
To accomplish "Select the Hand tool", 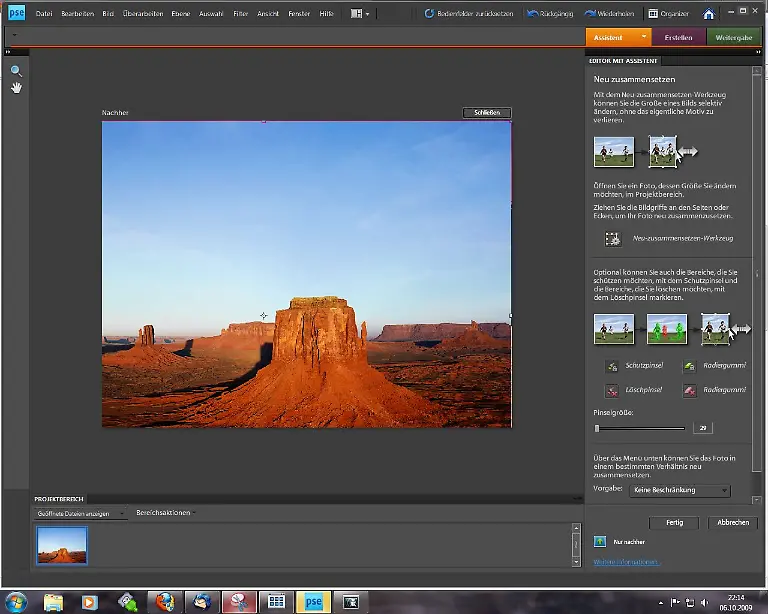I will (16, 88).
